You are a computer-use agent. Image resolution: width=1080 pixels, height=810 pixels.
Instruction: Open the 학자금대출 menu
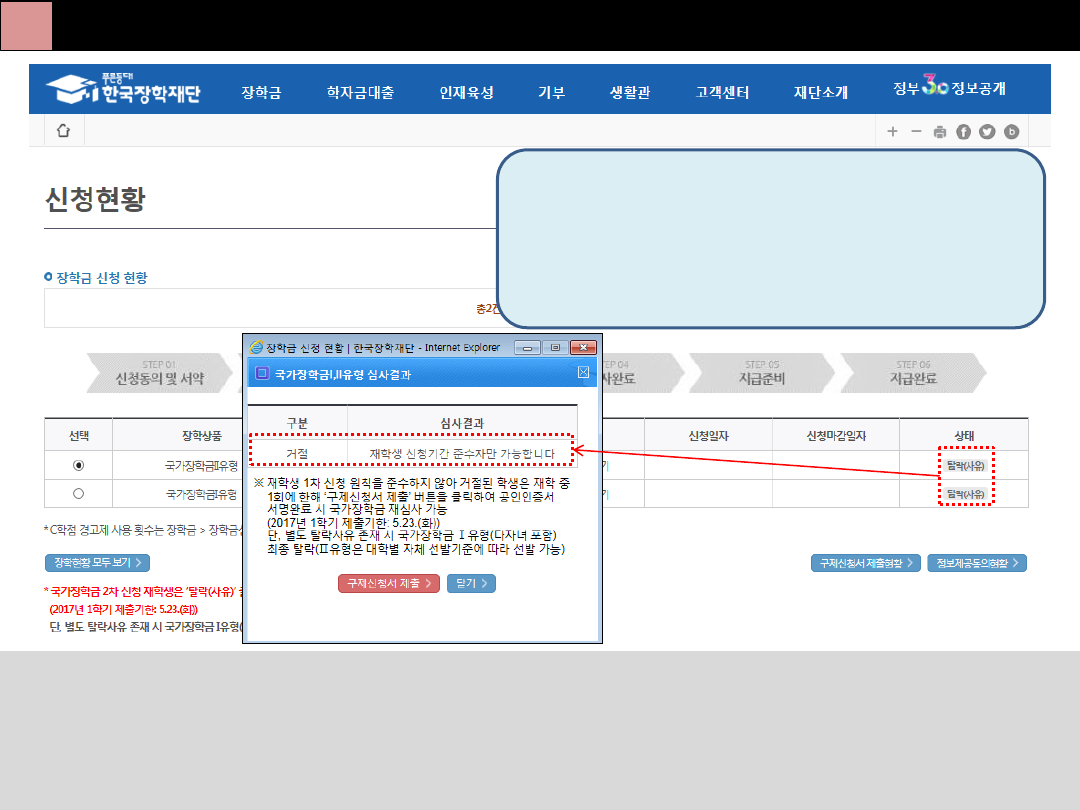[x=360, y=92]
